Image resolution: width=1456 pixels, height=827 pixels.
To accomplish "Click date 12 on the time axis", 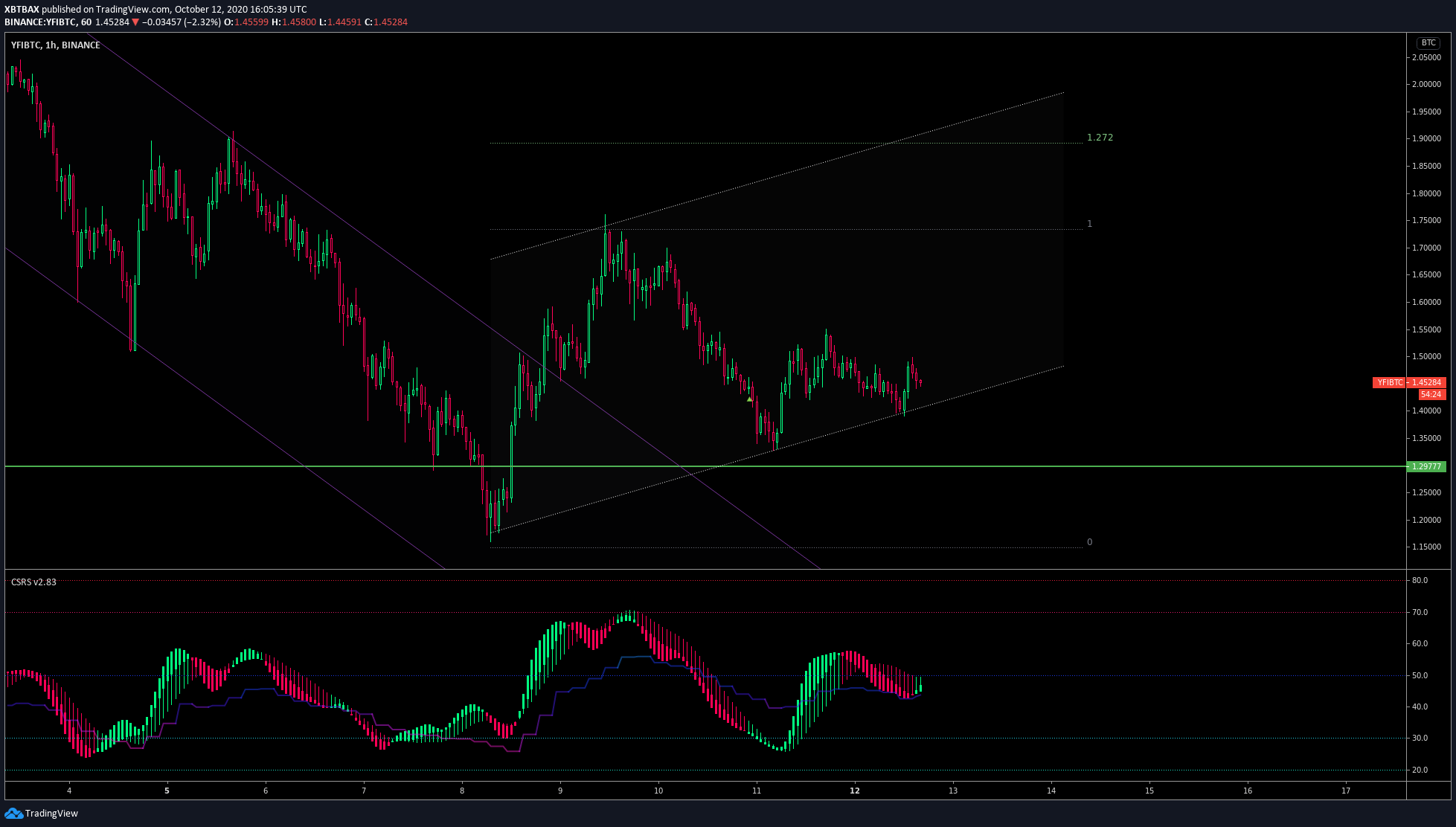I will click(x=855, y=791).
